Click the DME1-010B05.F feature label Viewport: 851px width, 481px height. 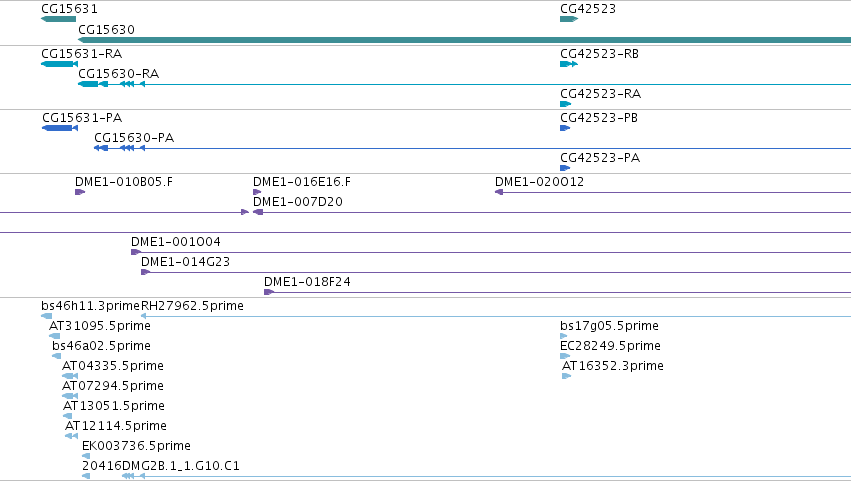pyautogui.click(x=124, y=182)
